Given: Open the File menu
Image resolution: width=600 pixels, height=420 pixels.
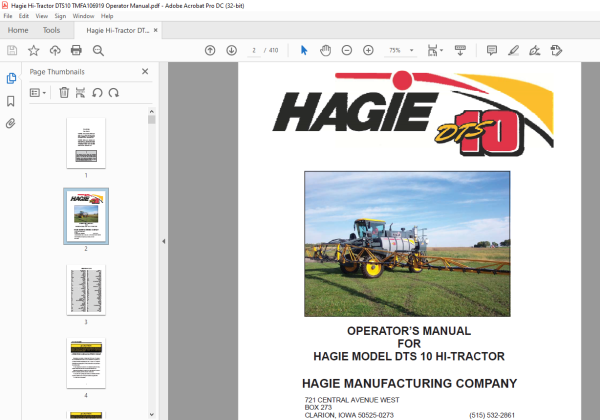Looking at the screenshot, I should pyautogui.click(x=8, y=16).
